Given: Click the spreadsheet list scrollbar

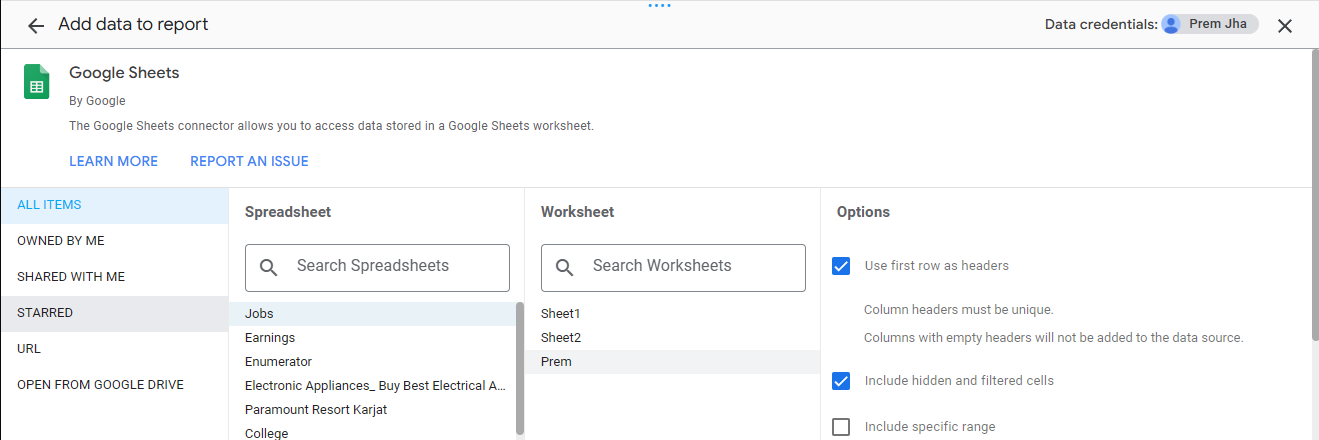Looking at the screenshot, I should click(520, 369).
